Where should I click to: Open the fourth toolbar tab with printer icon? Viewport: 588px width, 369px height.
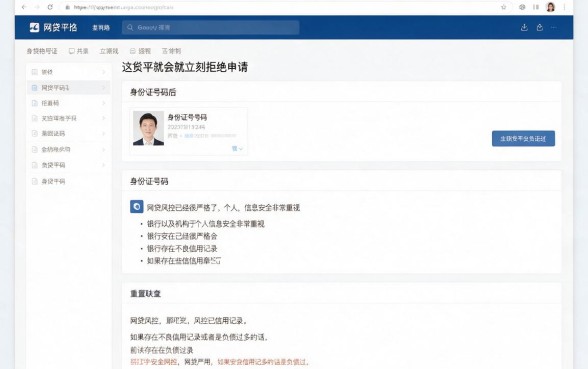click(140, 51)
